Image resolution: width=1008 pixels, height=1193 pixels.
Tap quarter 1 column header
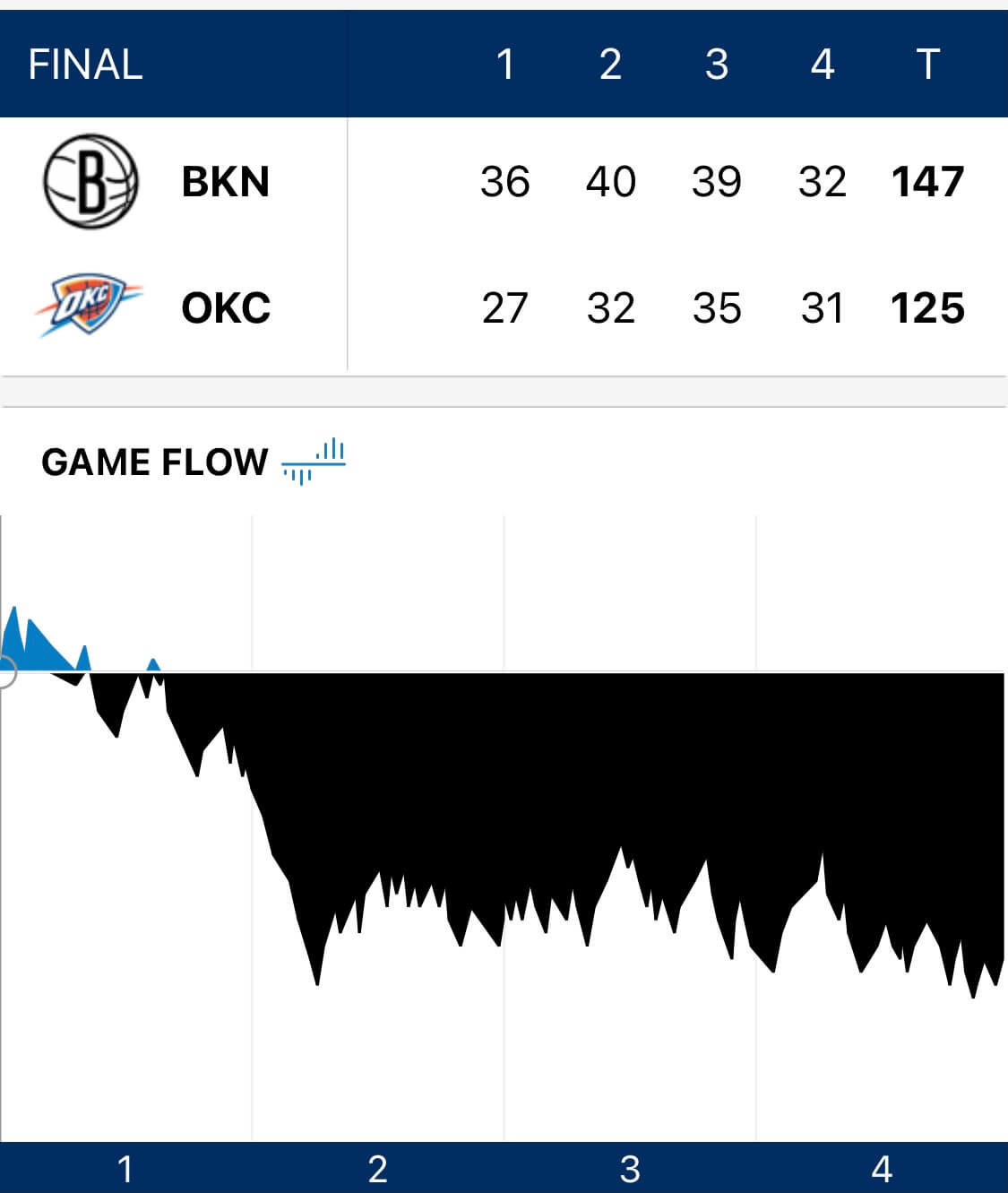[505, 65]
